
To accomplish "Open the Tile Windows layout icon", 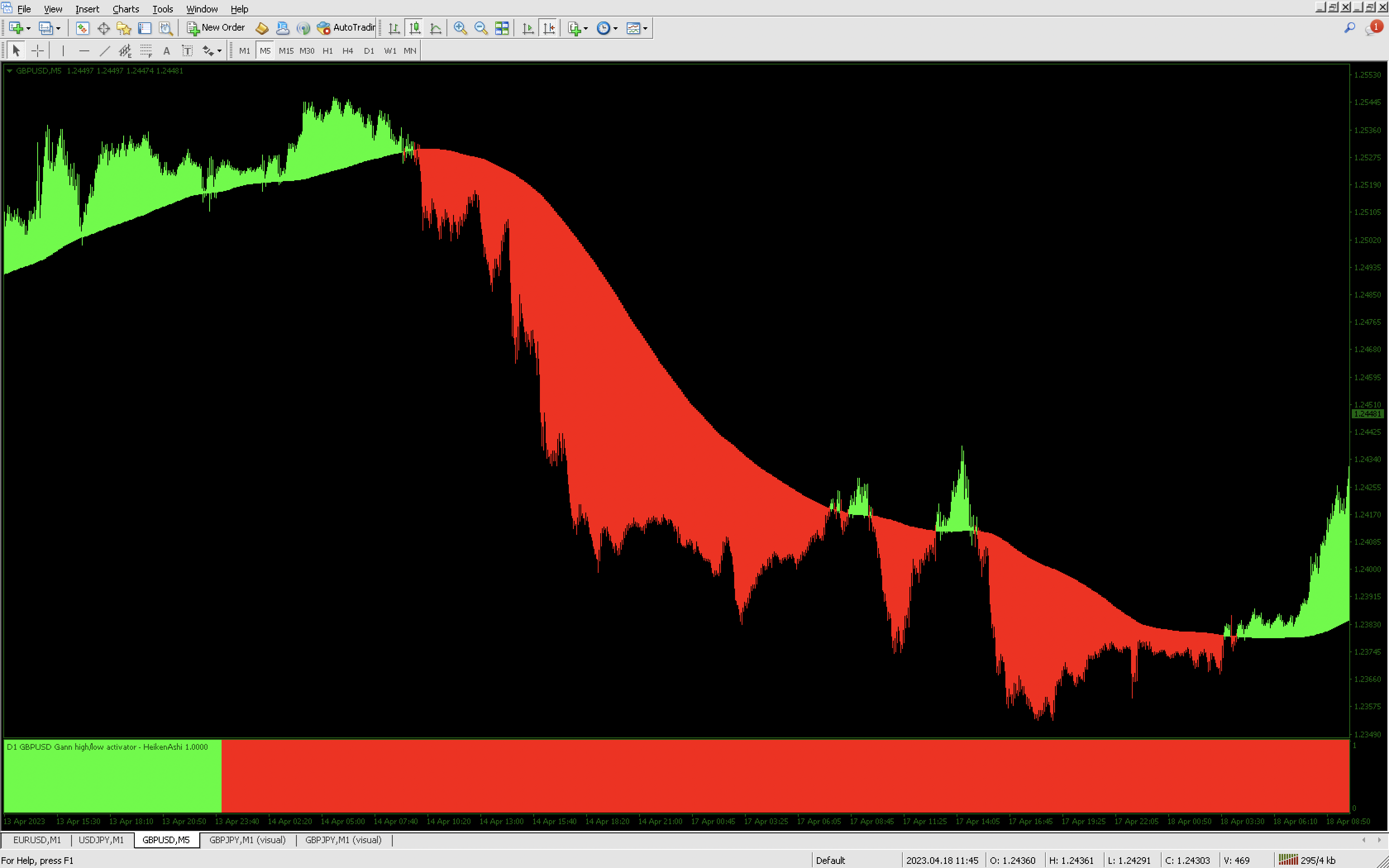I will click(501, 28).
